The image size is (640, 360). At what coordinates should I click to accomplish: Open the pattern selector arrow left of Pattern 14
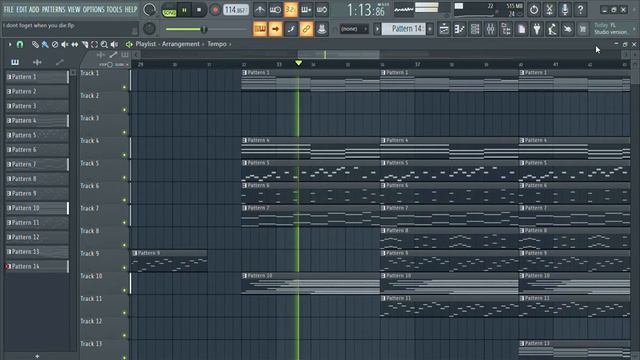point(377,29)
